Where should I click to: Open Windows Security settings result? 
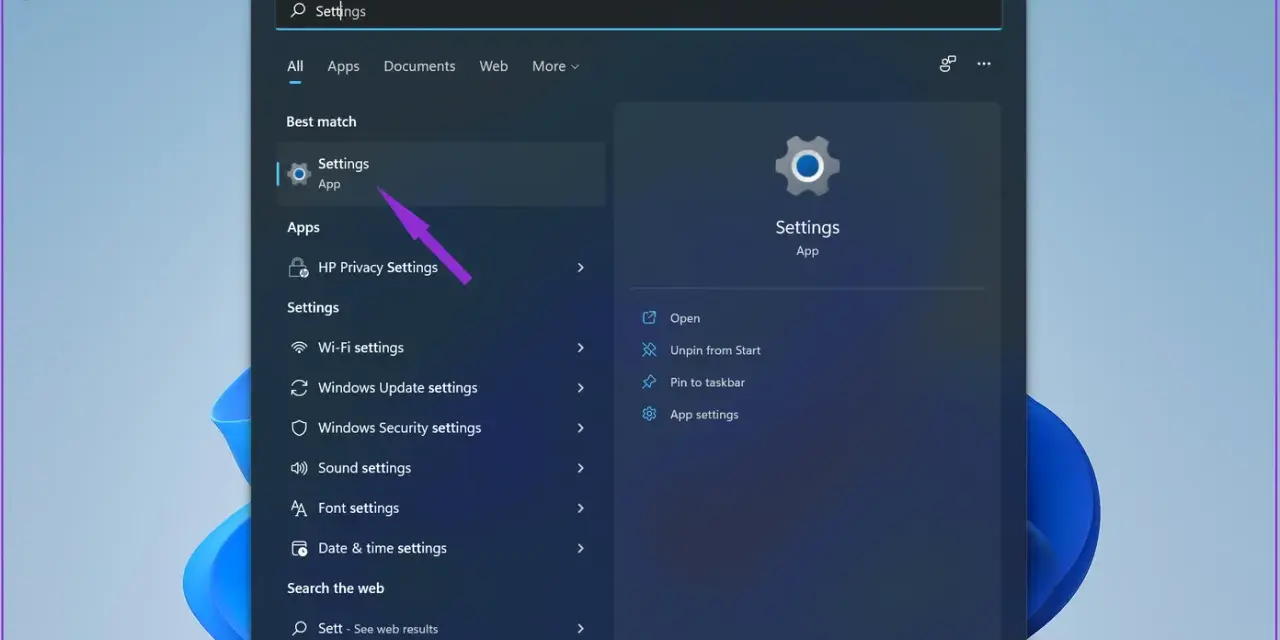[441, 428]
